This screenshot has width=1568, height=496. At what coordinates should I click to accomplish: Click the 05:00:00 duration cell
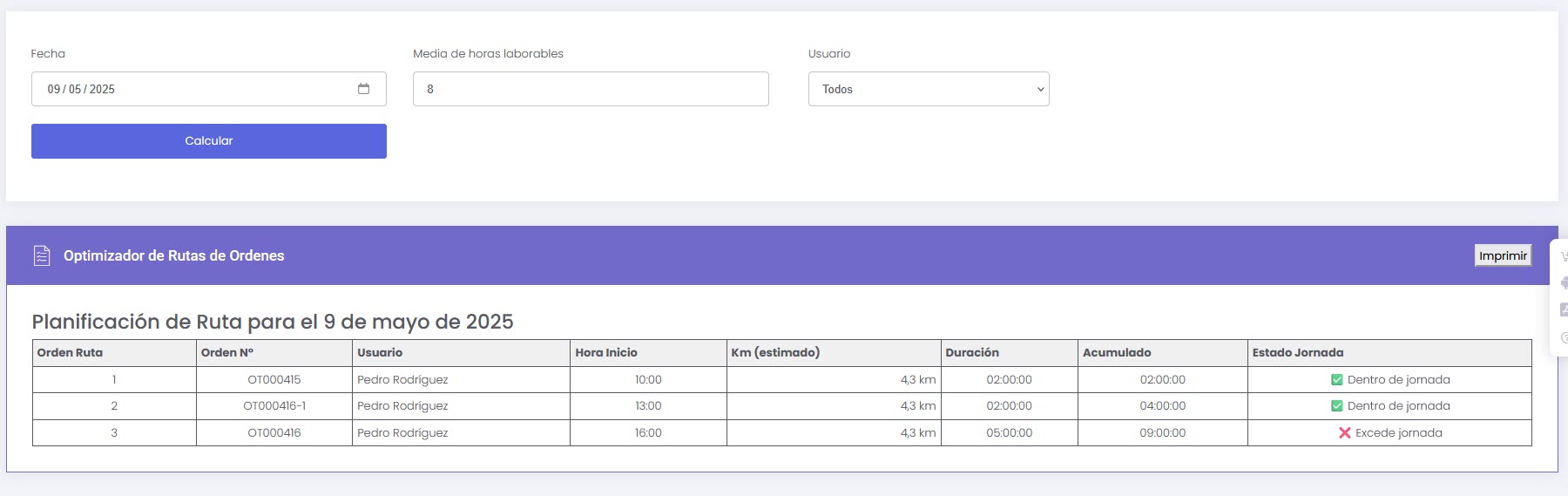[1010, 433]
